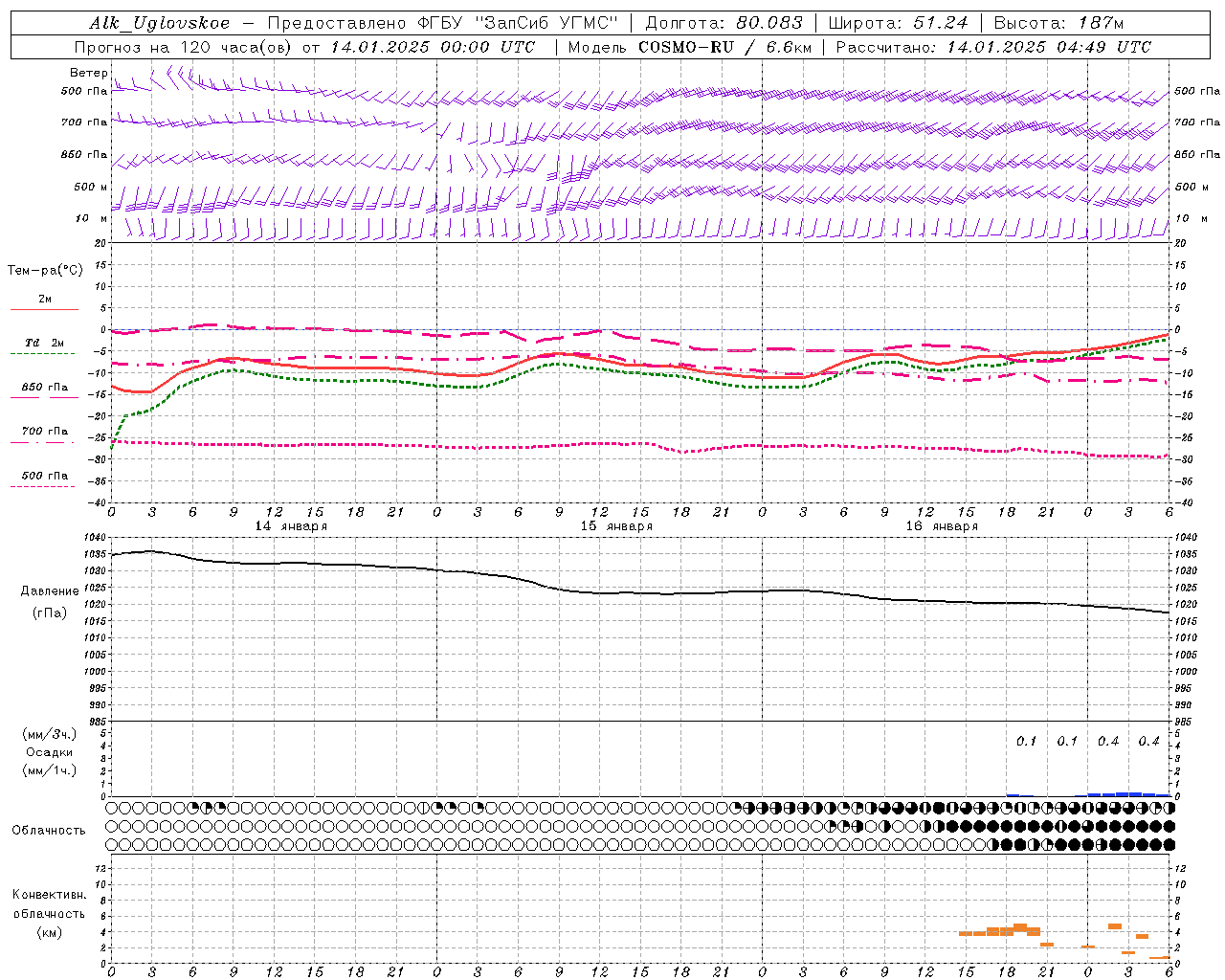This screenshot has width=1225, height=980.
Task: Click the "(мм/1ч.)" precipitation unit label
Action: point(49,770)
